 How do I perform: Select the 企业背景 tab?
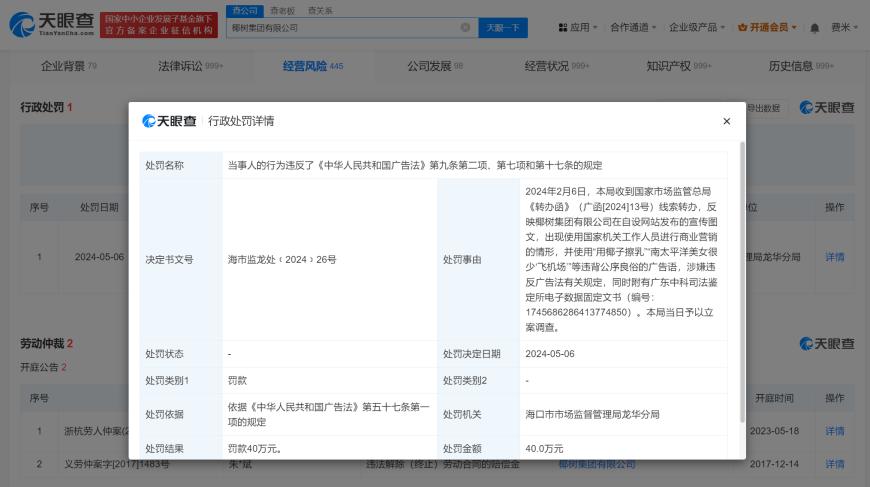click(x=69, y=66)
